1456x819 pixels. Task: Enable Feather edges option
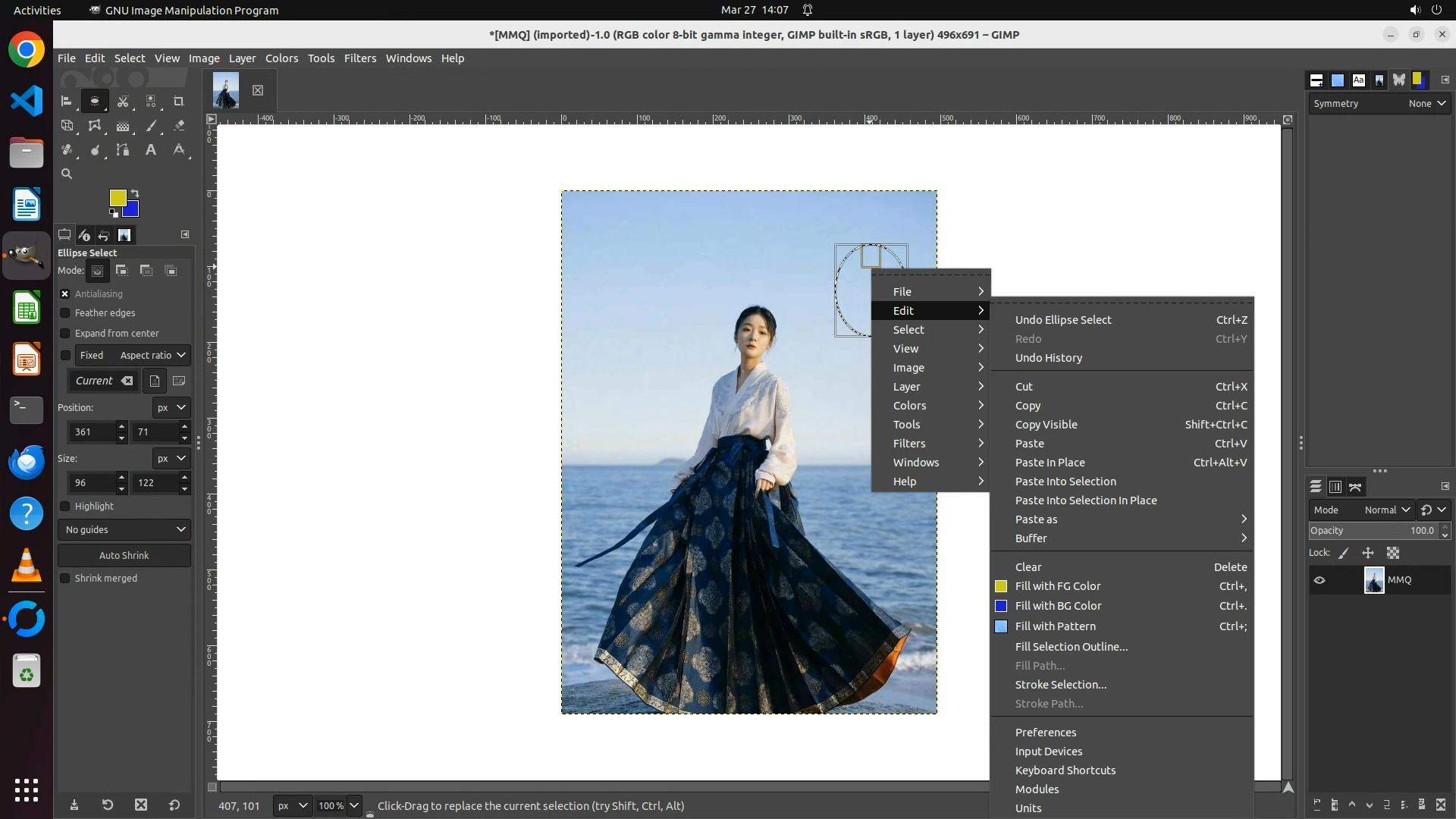[65, 312]
